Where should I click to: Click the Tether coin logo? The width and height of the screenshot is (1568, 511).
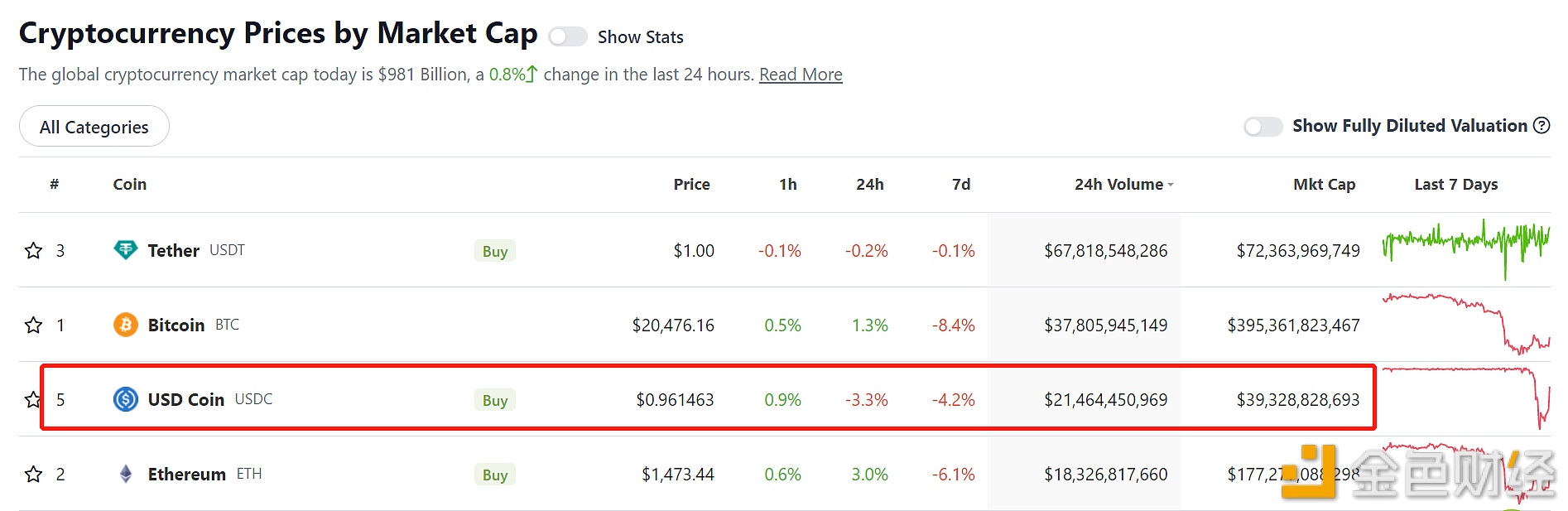[x=126, y=250]
